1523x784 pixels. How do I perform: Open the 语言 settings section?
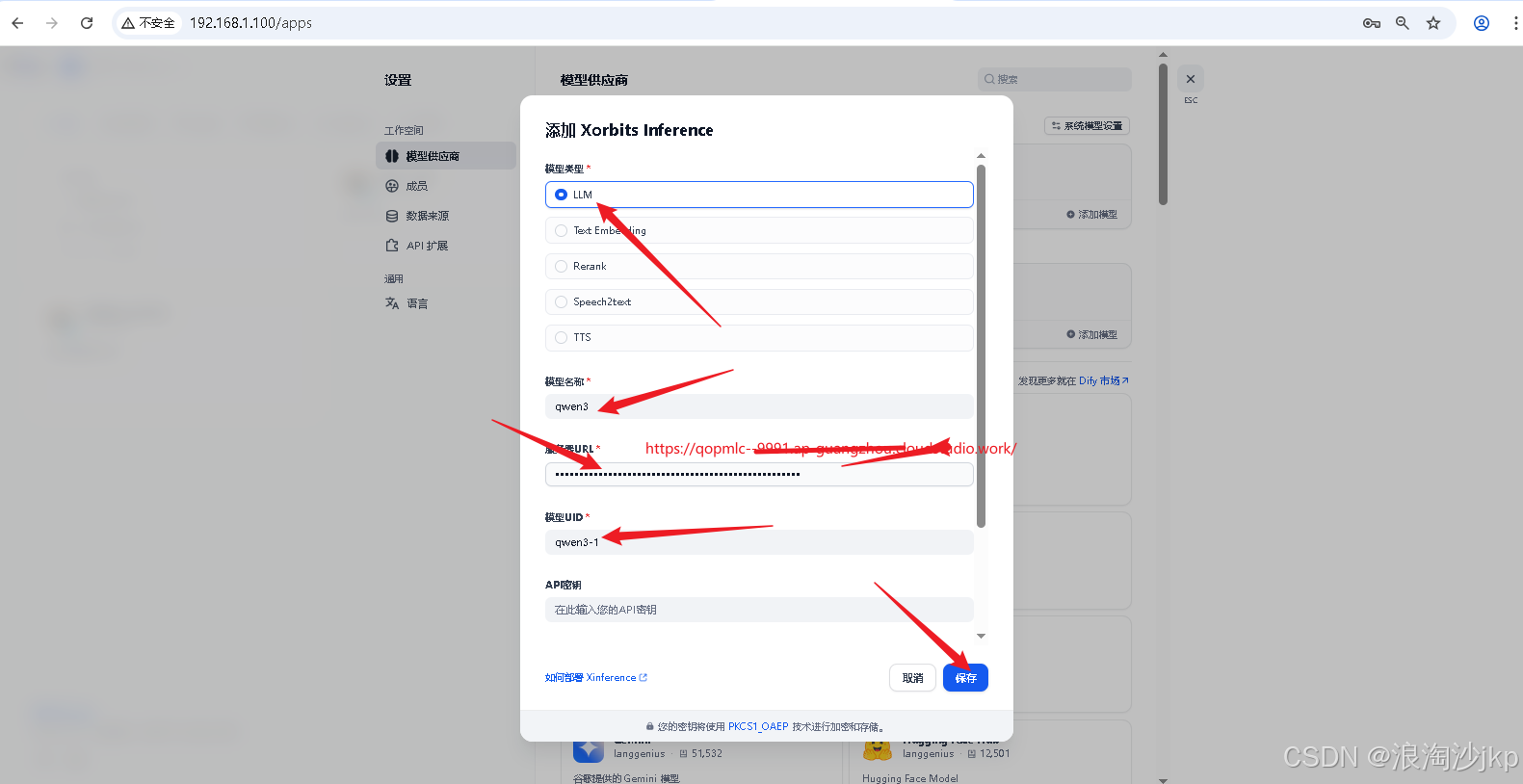pos(446,303)
